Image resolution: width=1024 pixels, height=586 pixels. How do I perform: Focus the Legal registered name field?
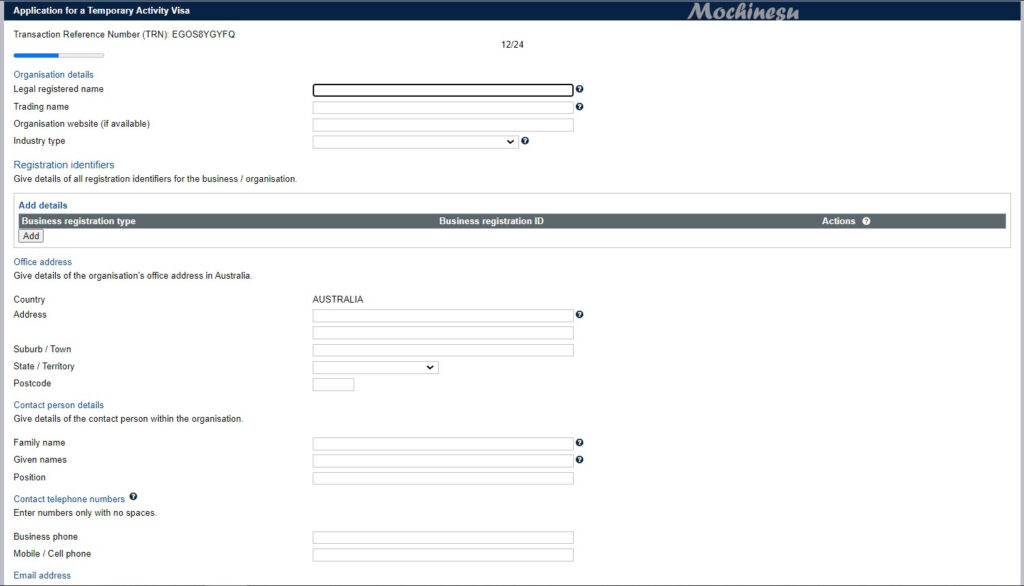click(x=443, y=90)
